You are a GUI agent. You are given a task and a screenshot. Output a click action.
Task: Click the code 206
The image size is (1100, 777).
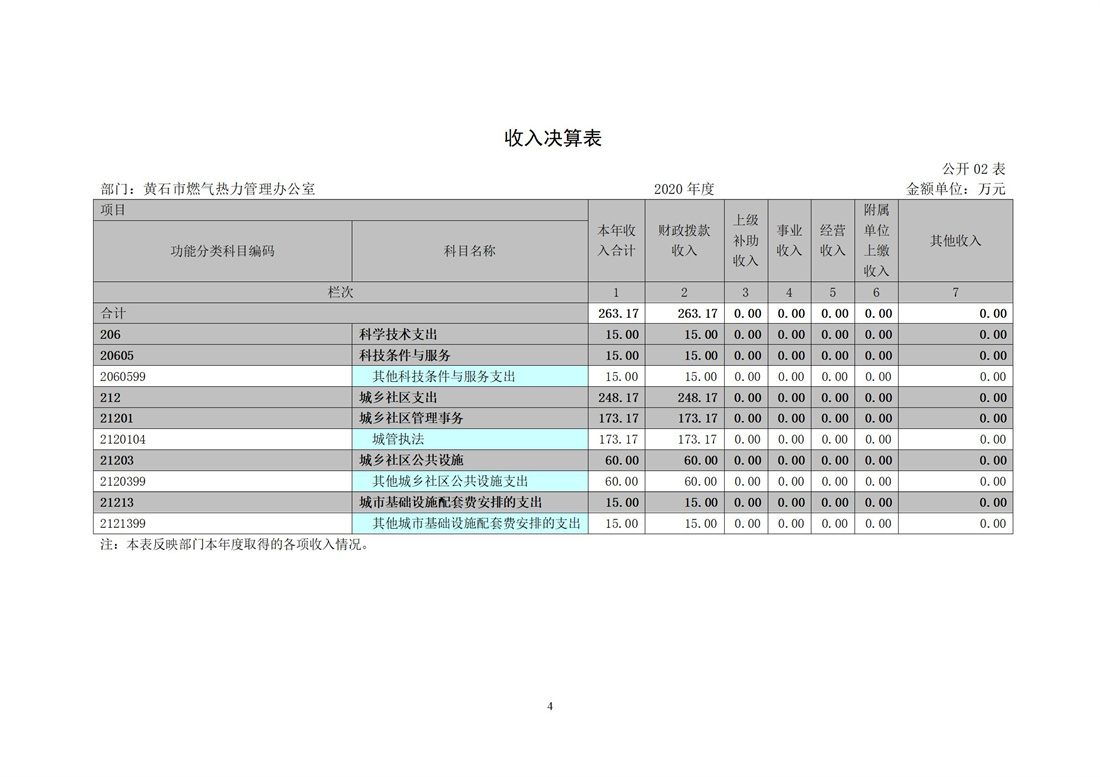coord(110,335)
